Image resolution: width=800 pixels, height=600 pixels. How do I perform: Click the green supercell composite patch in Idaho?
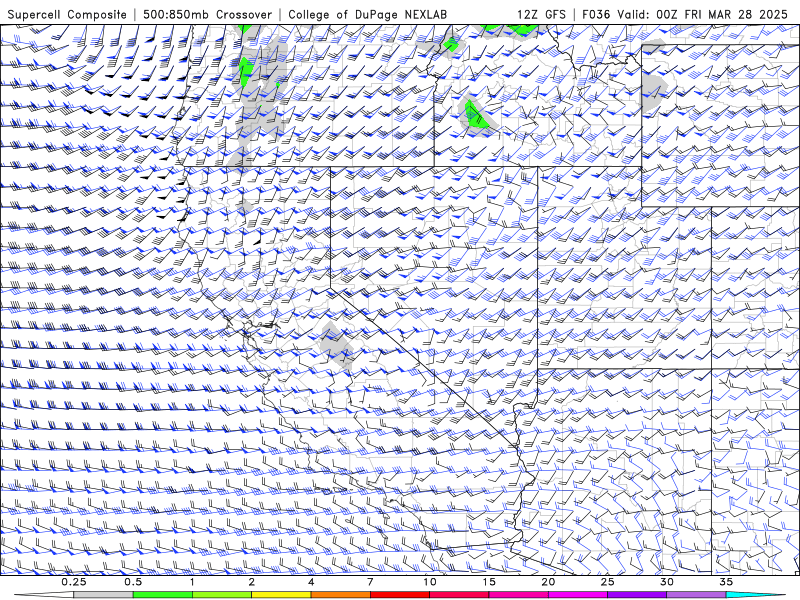pyautogui.click(x=476, y=116)
